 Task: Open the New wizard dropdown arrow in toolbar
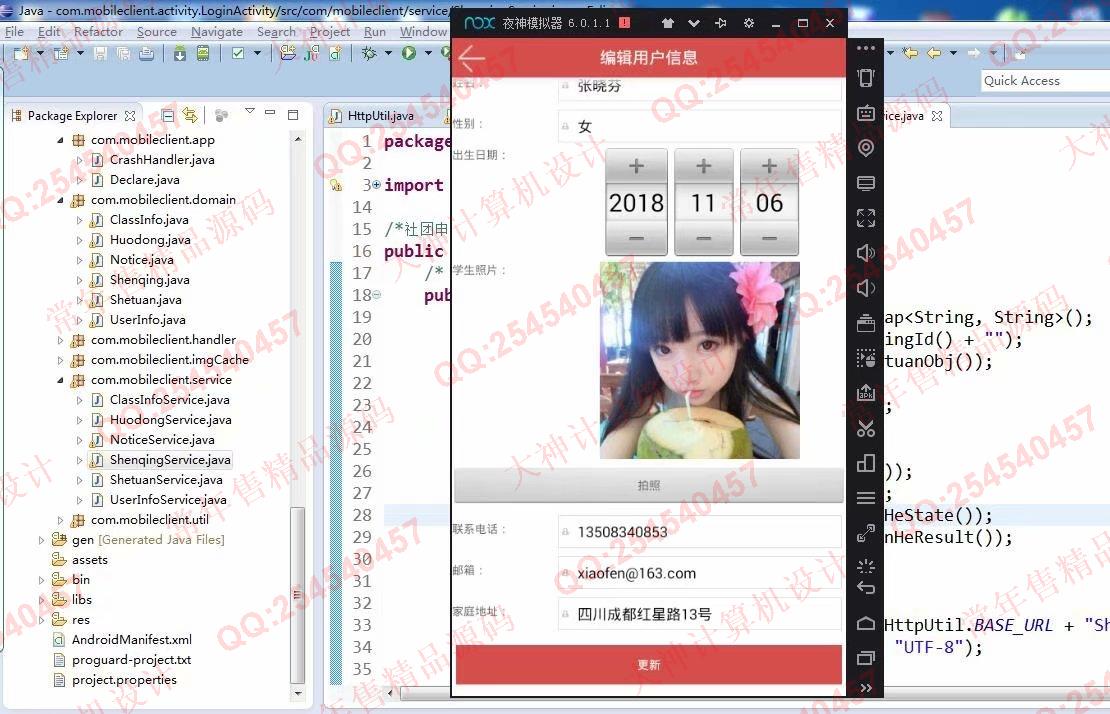point(40,53)
